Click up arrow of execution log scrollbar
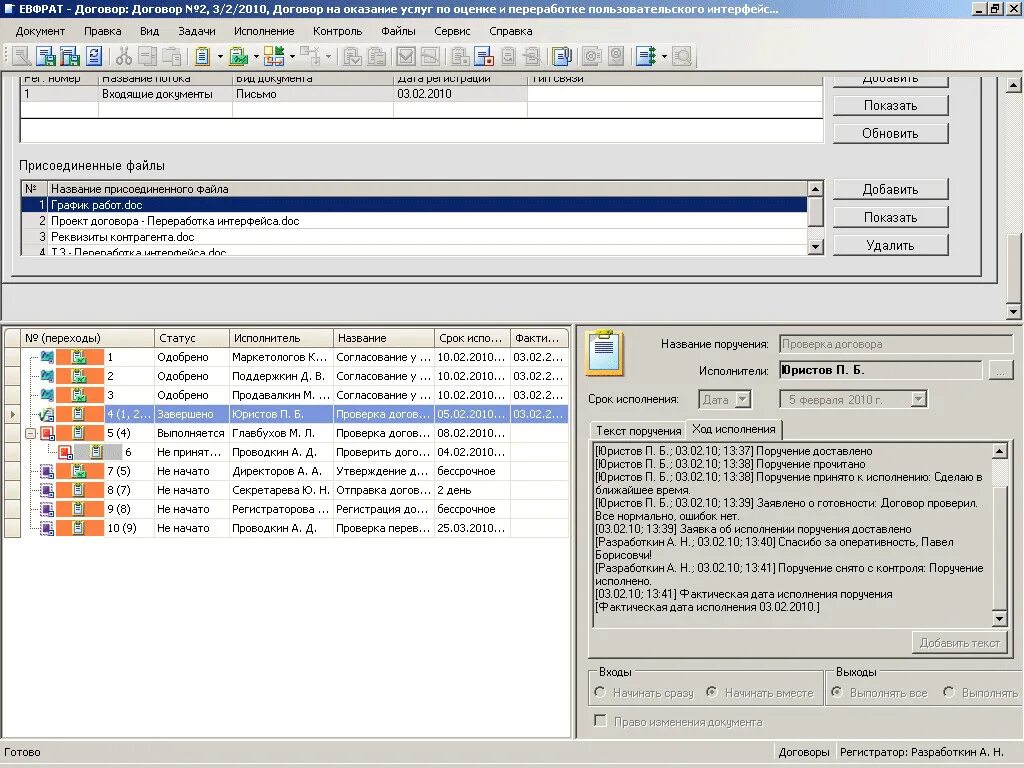This screenshot has height=768, width=1024. pos(999,451)
